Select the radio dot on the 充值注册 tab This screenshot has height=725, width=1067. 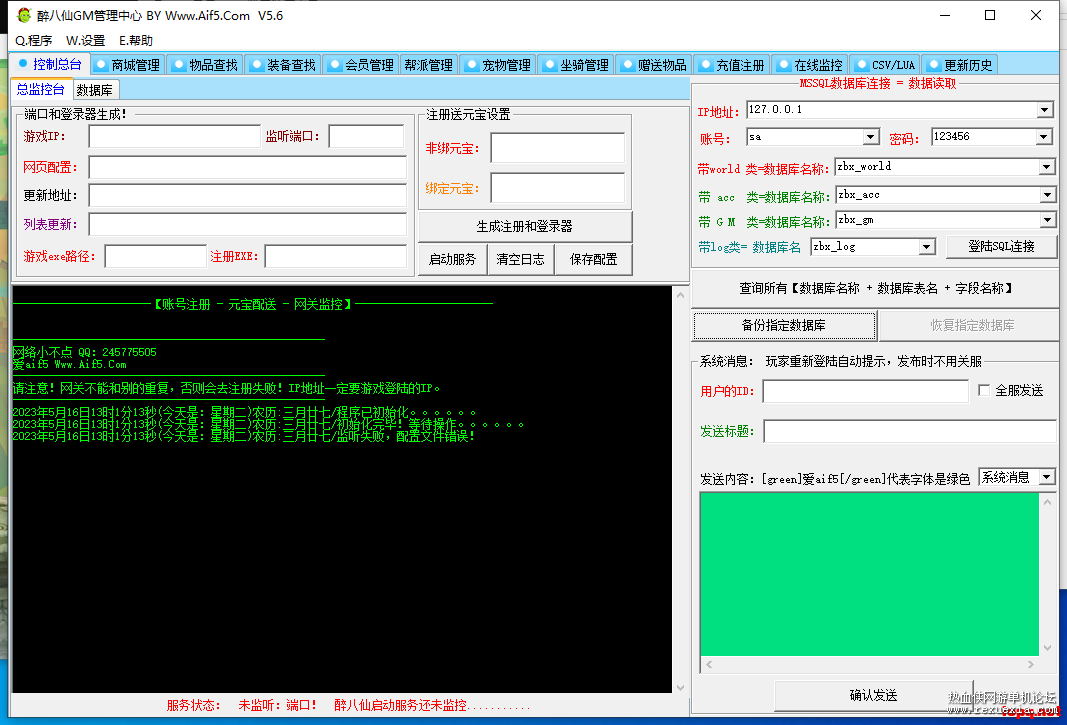[706, 64]
